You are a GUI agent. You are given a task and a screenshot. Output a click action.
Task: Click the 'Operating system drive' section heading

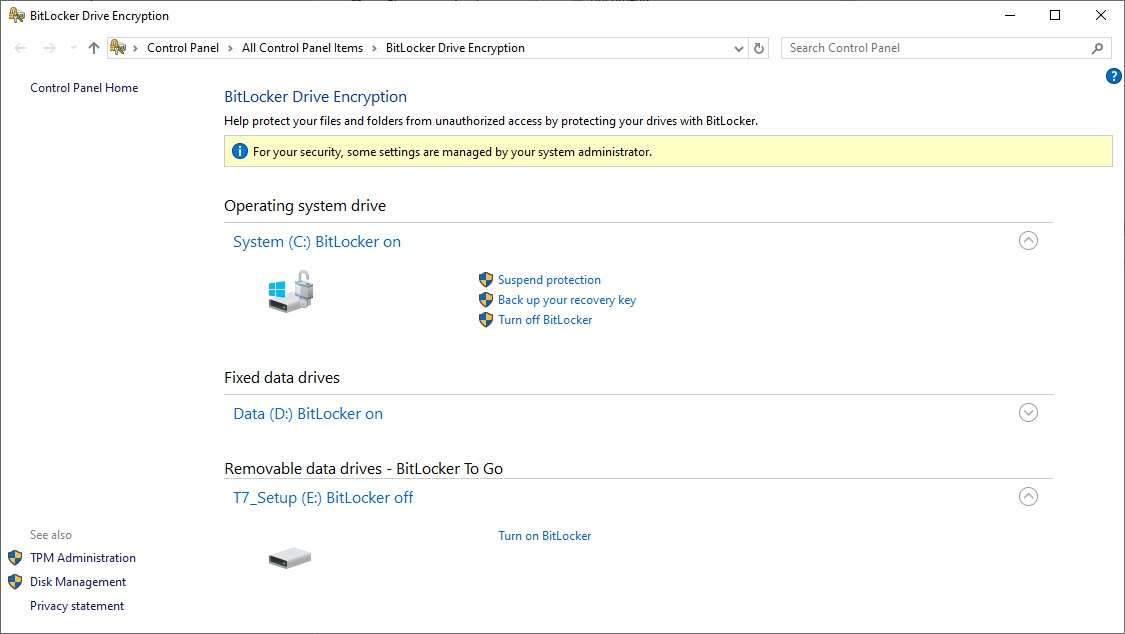pos(305,206)
